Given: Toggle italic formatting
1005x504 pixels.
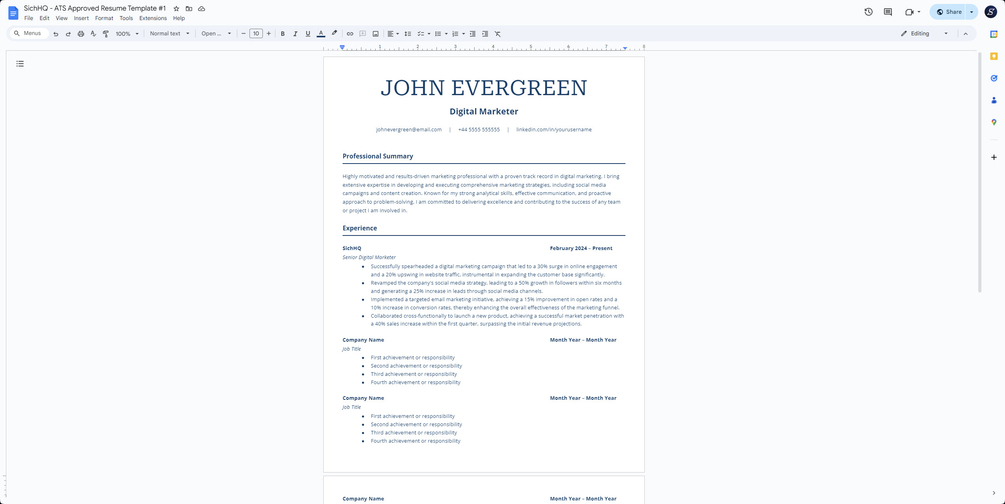Looking at the screenshot, I should 295,33.
